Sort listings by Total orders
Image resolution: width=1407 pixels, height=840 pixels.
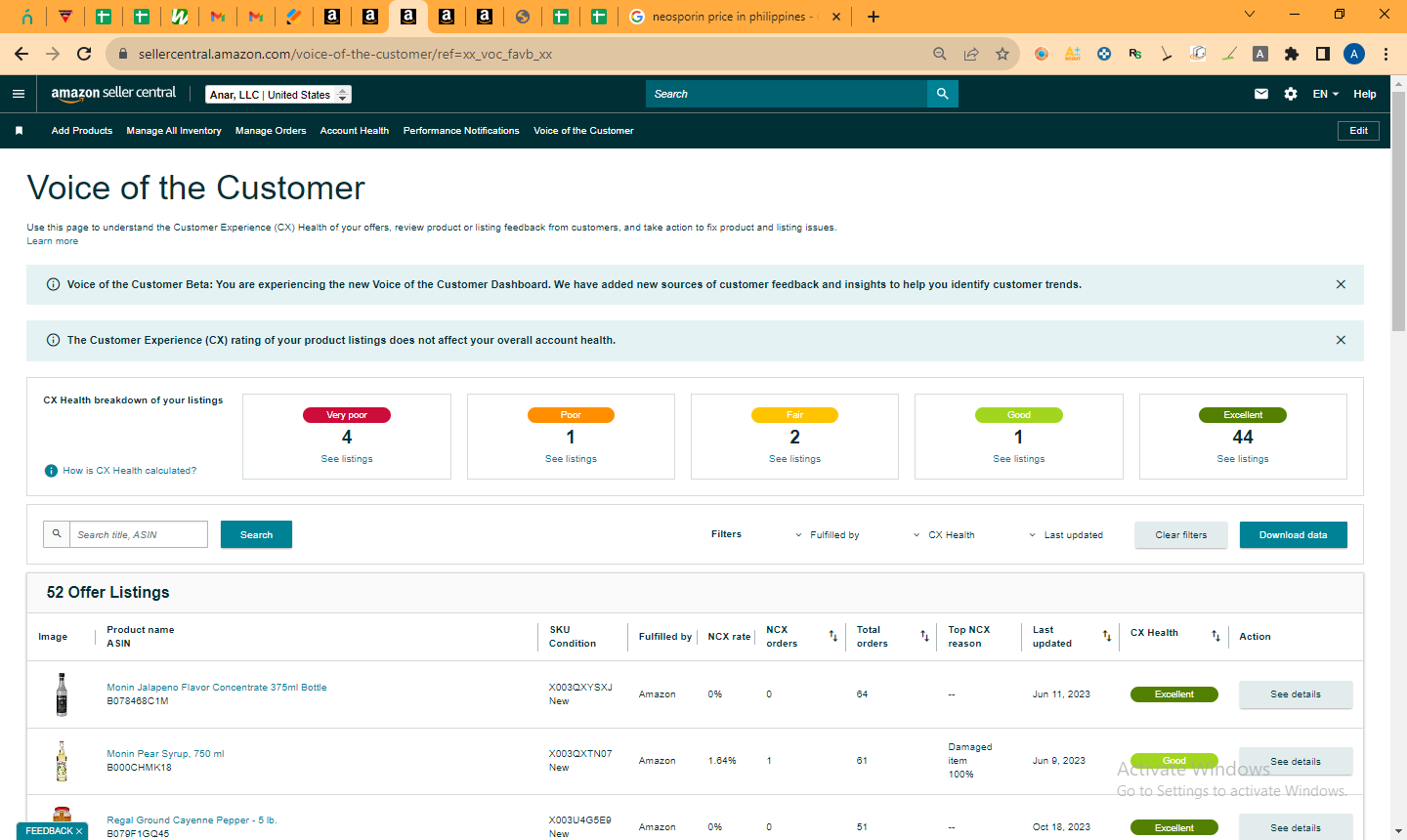924,636
